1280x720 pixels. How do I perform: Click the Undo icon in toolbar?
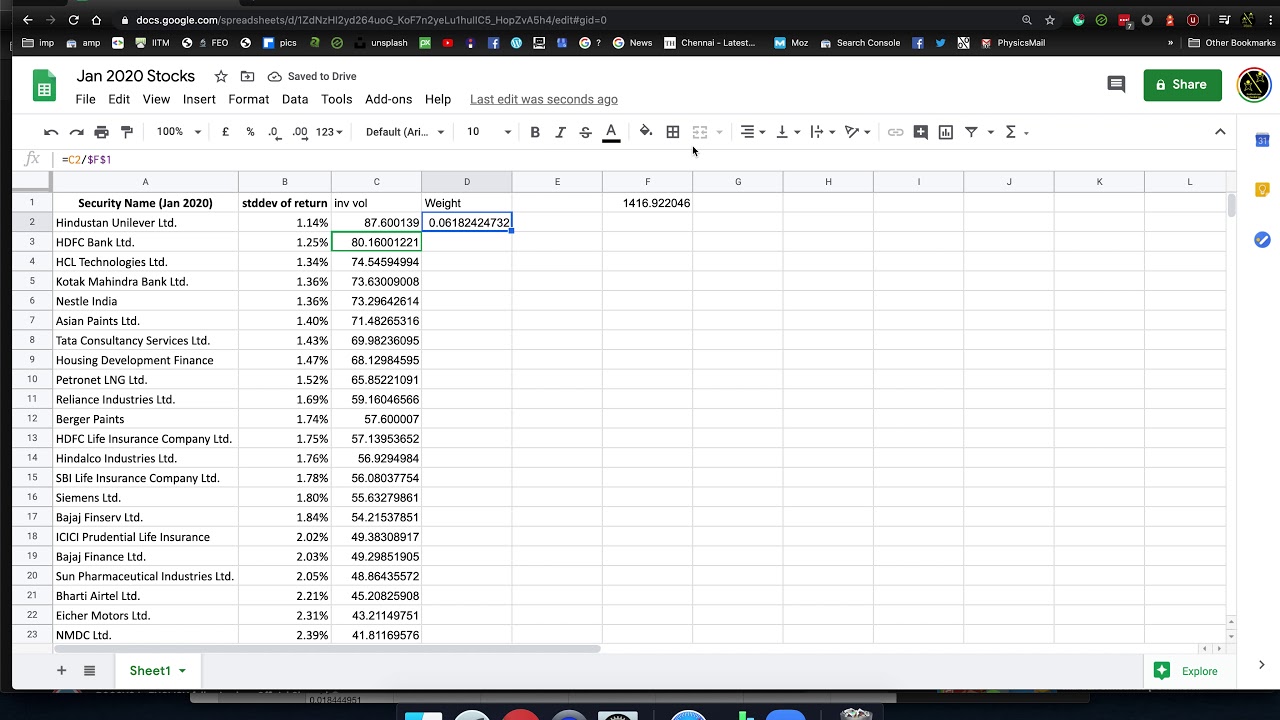coord(51,132)
